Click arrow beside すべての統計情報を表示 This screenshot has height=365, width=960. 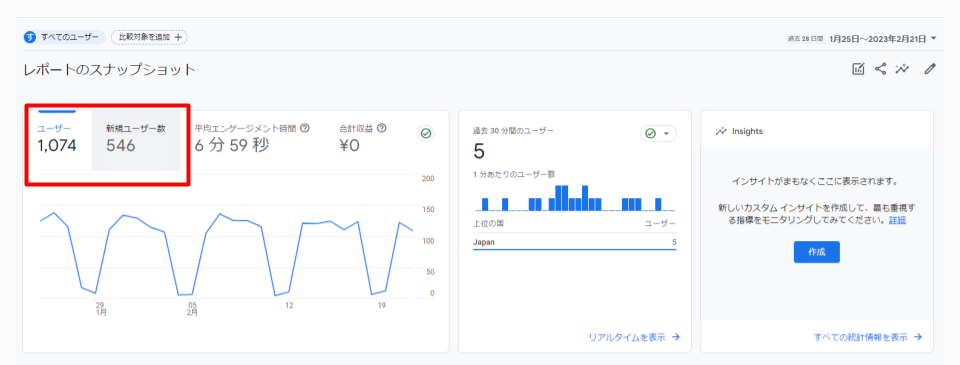tap(918, 337)
